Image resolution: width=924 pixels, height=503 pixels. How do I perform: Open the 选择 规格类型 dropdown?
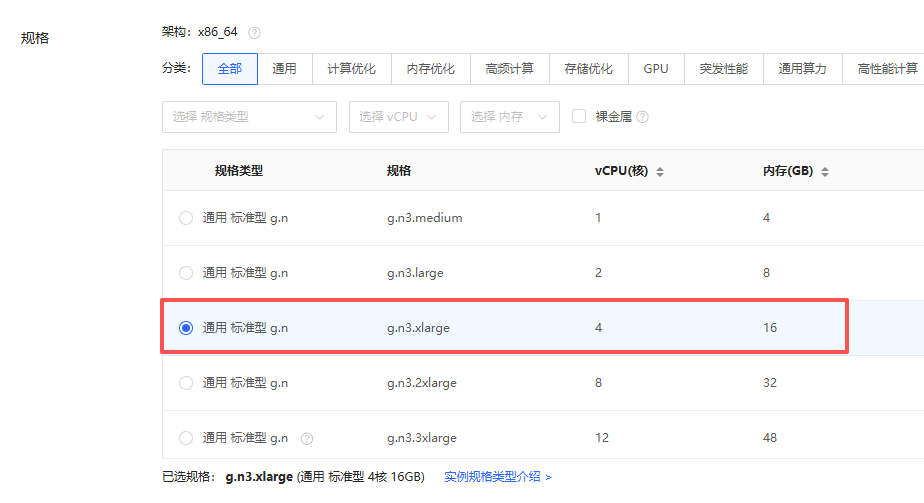pos(249,116)
